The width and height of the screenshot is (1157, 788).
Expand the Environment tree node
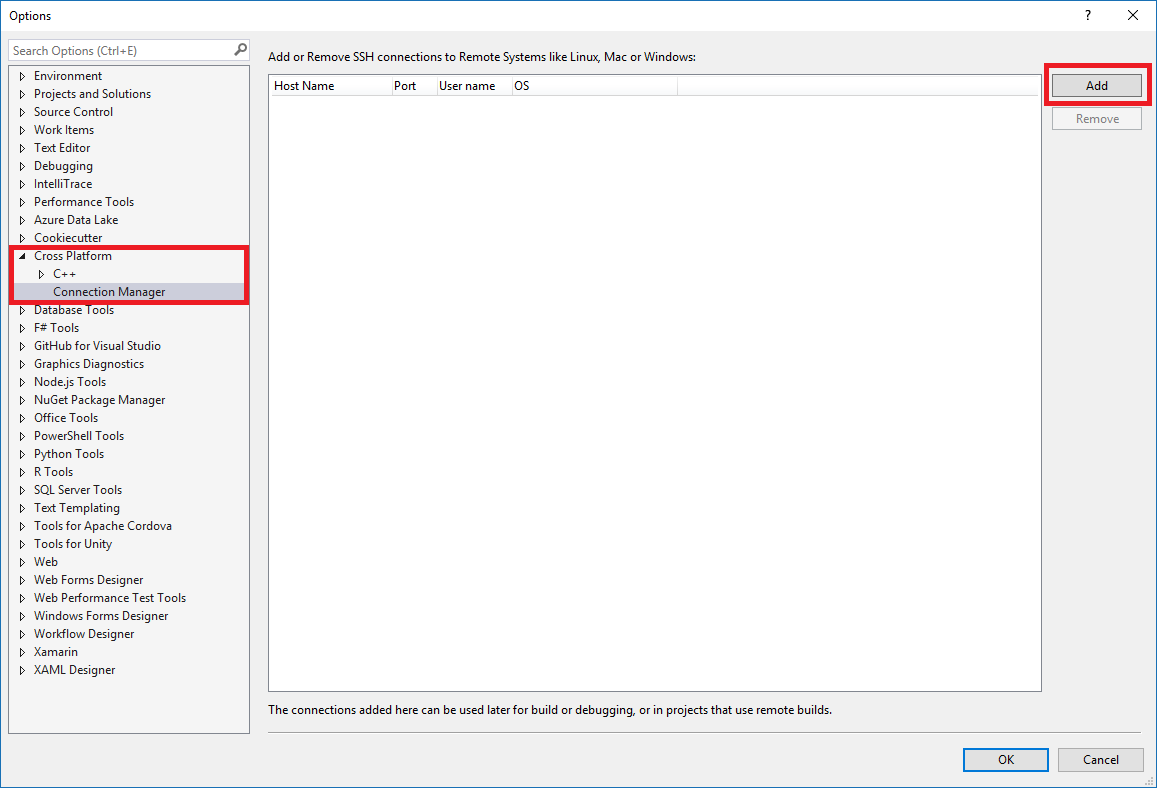(22, 76)
